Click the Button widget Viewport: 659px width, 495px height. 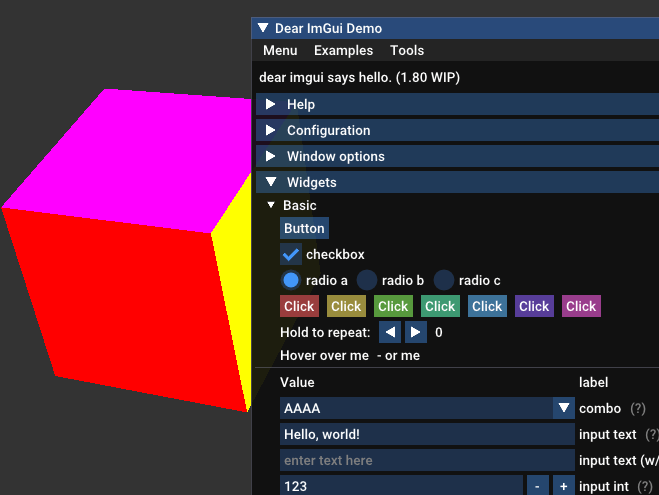pos(304,228)
